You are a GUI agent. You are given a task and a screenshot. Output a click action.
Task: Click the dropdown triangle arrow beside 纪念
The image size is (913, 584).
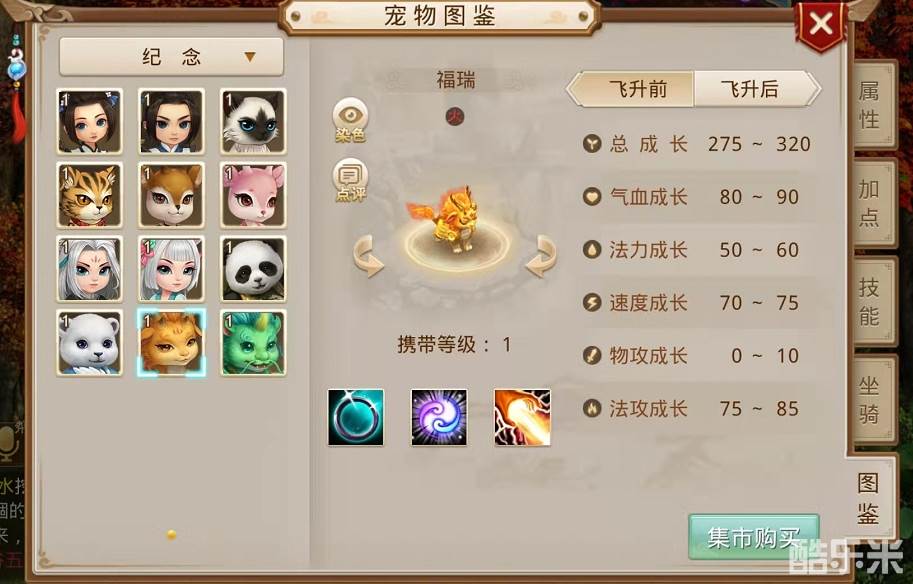point(250,56)
